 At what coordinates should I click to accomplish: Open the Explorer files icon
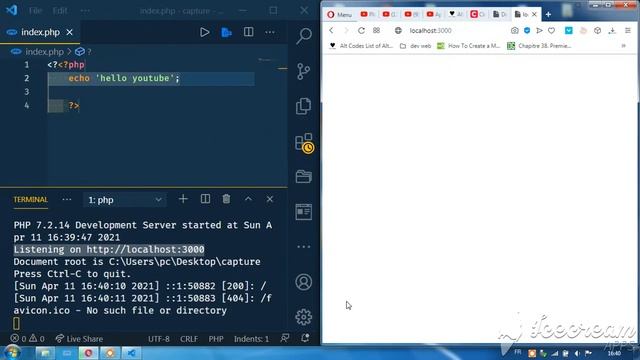(x=304, y=106)
